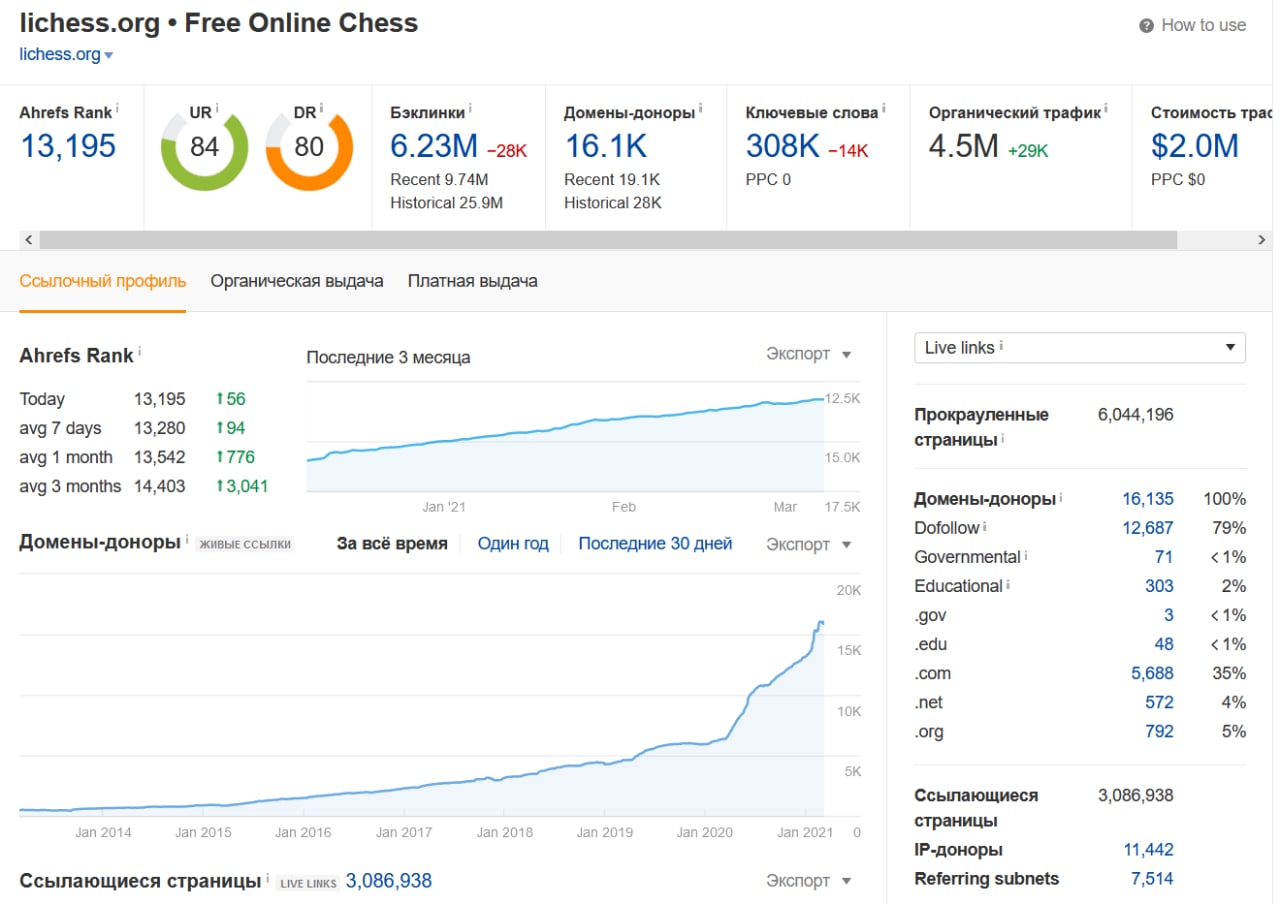Open the 11,442 IP-доноры count
This screenshot has width=1280, height=904.
tap(1148, 850)
